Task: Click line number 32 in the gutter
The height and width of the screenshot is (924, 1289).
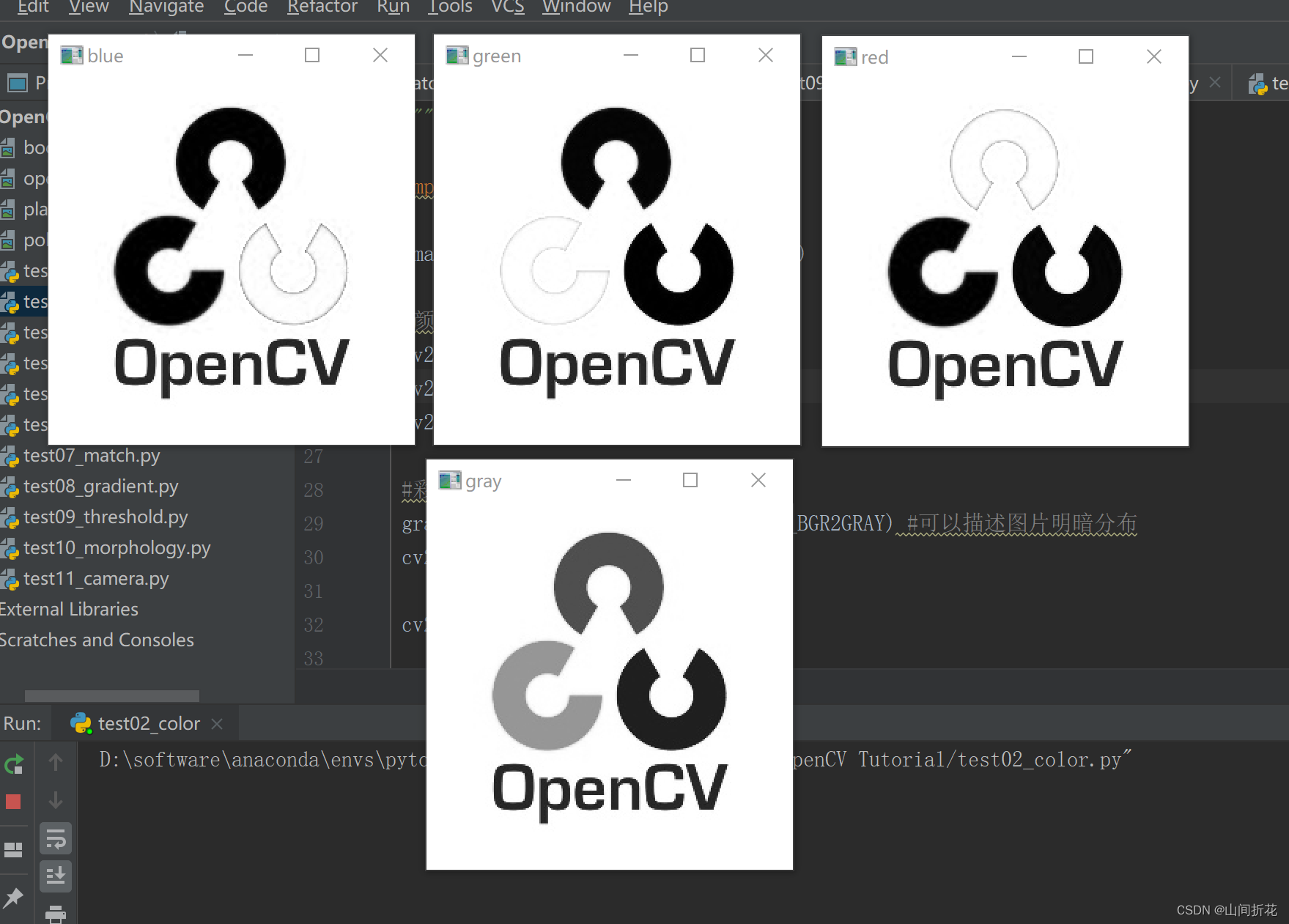Action: pos(314,624)
